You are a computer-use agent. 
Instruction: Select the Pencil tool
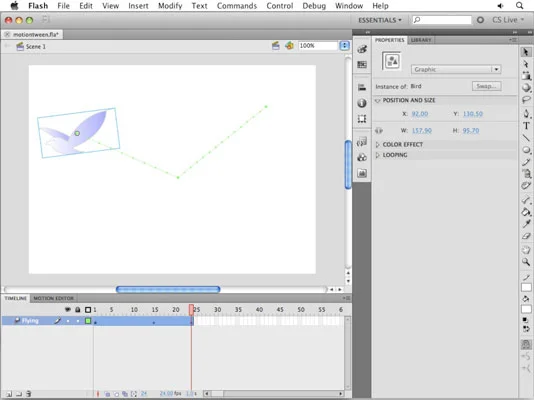tap(526, 162)
